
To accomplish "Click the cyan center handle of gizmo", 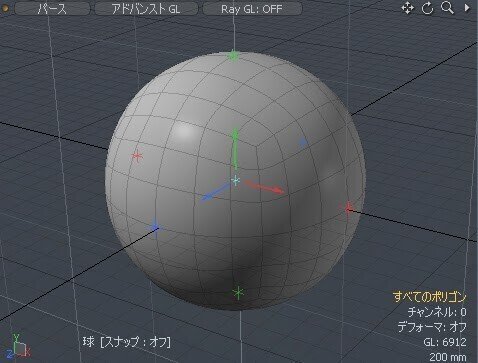I will pos(236,180).
